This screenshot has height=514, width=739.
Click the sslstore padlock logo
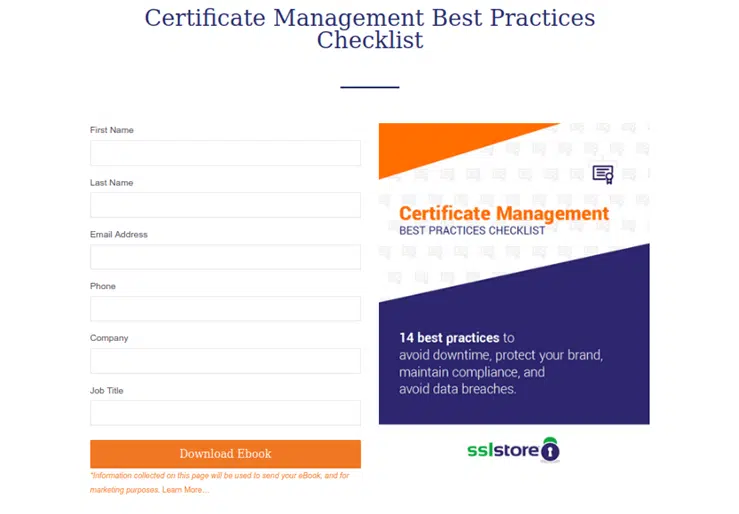tap(513, 450)
